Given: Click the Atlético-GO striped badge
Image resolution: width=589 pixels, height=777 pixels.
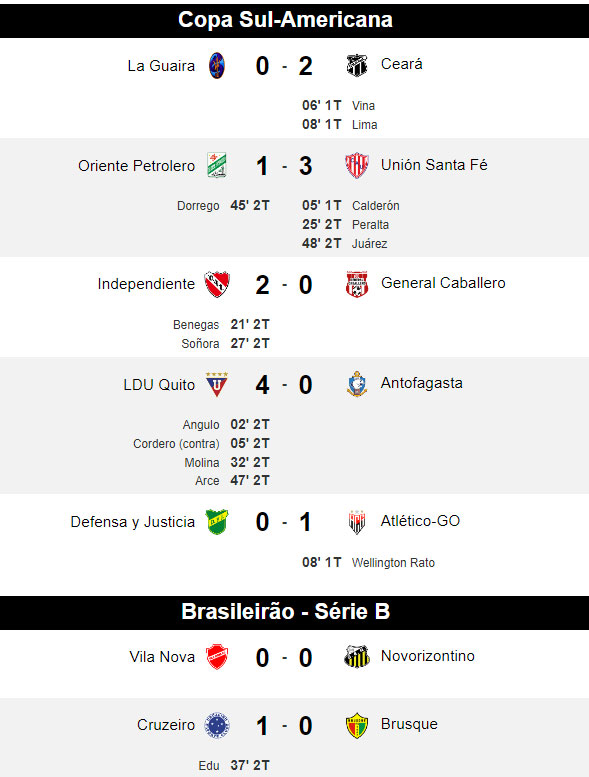Looking at the screenshot, I should click(x=357, y=522).
